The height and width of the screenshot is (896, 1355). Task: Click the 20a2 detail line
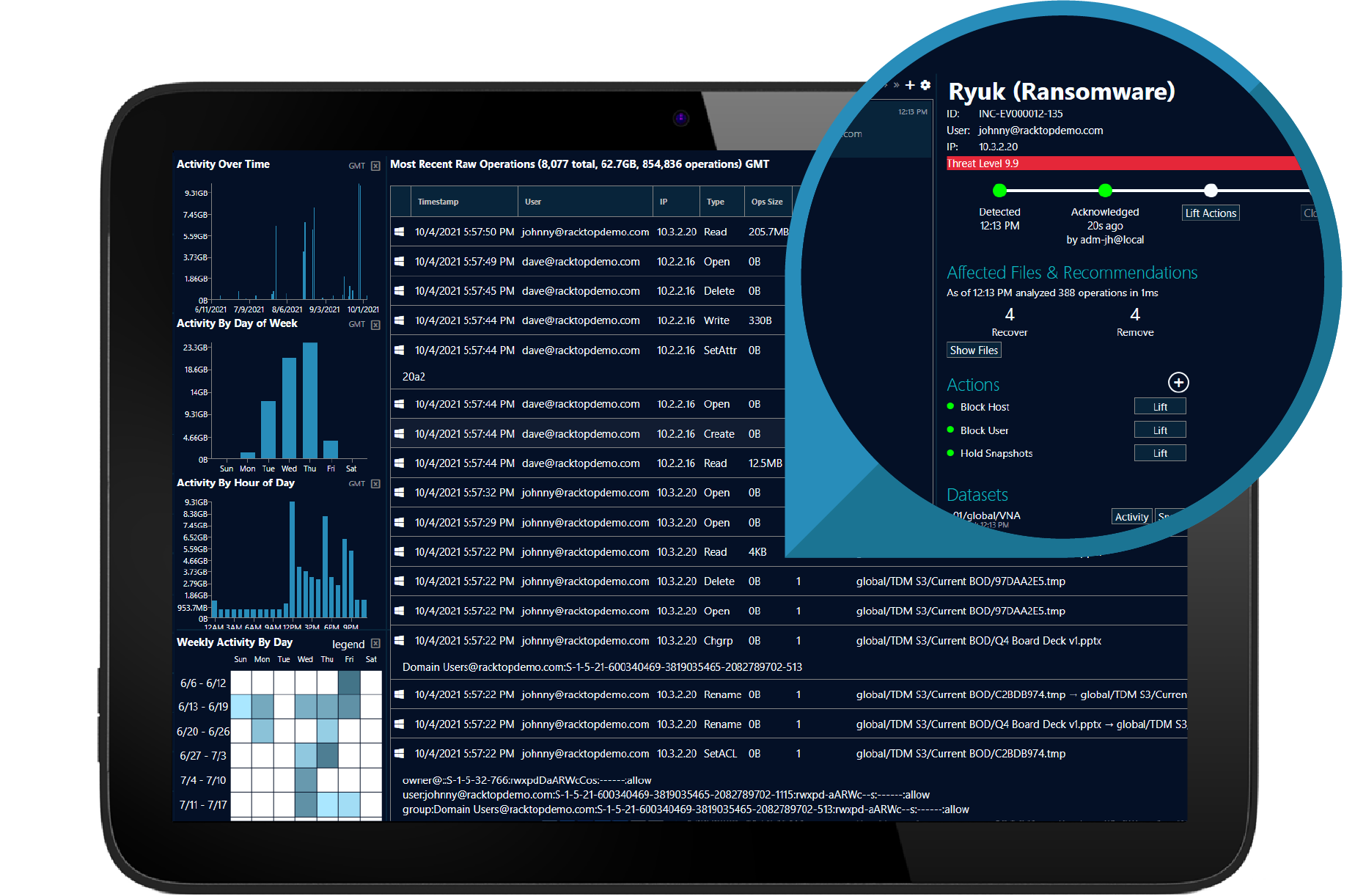point(414,377)
